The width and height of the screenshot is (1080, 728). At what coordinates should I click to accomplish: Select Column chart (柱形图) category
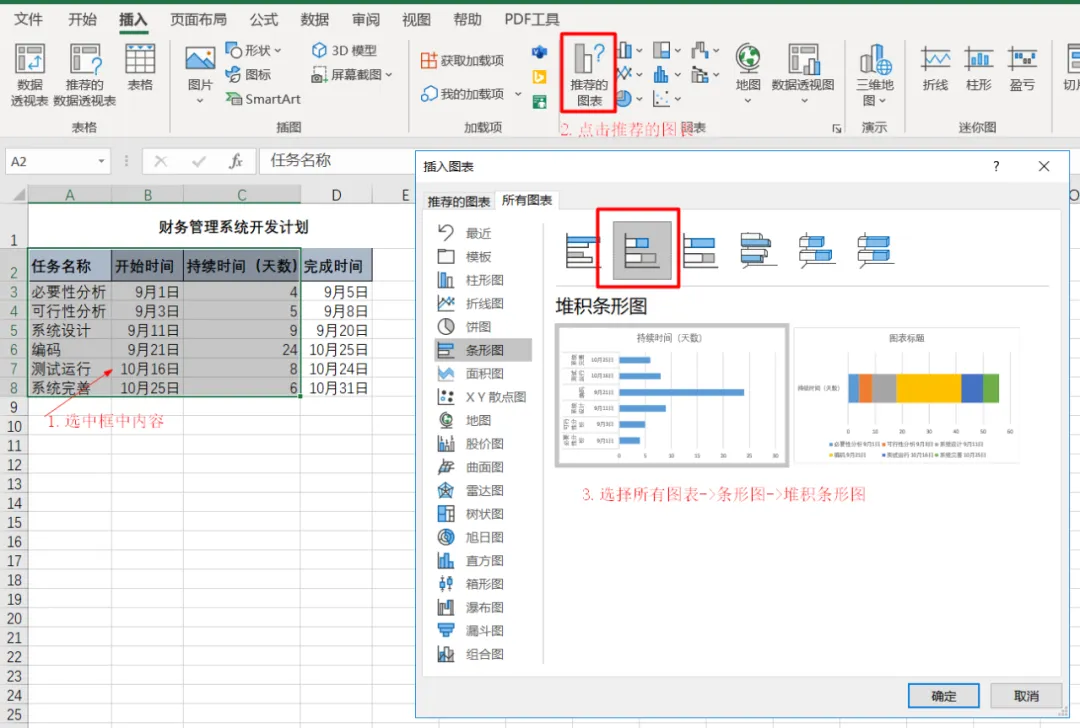tap(482, 280)
